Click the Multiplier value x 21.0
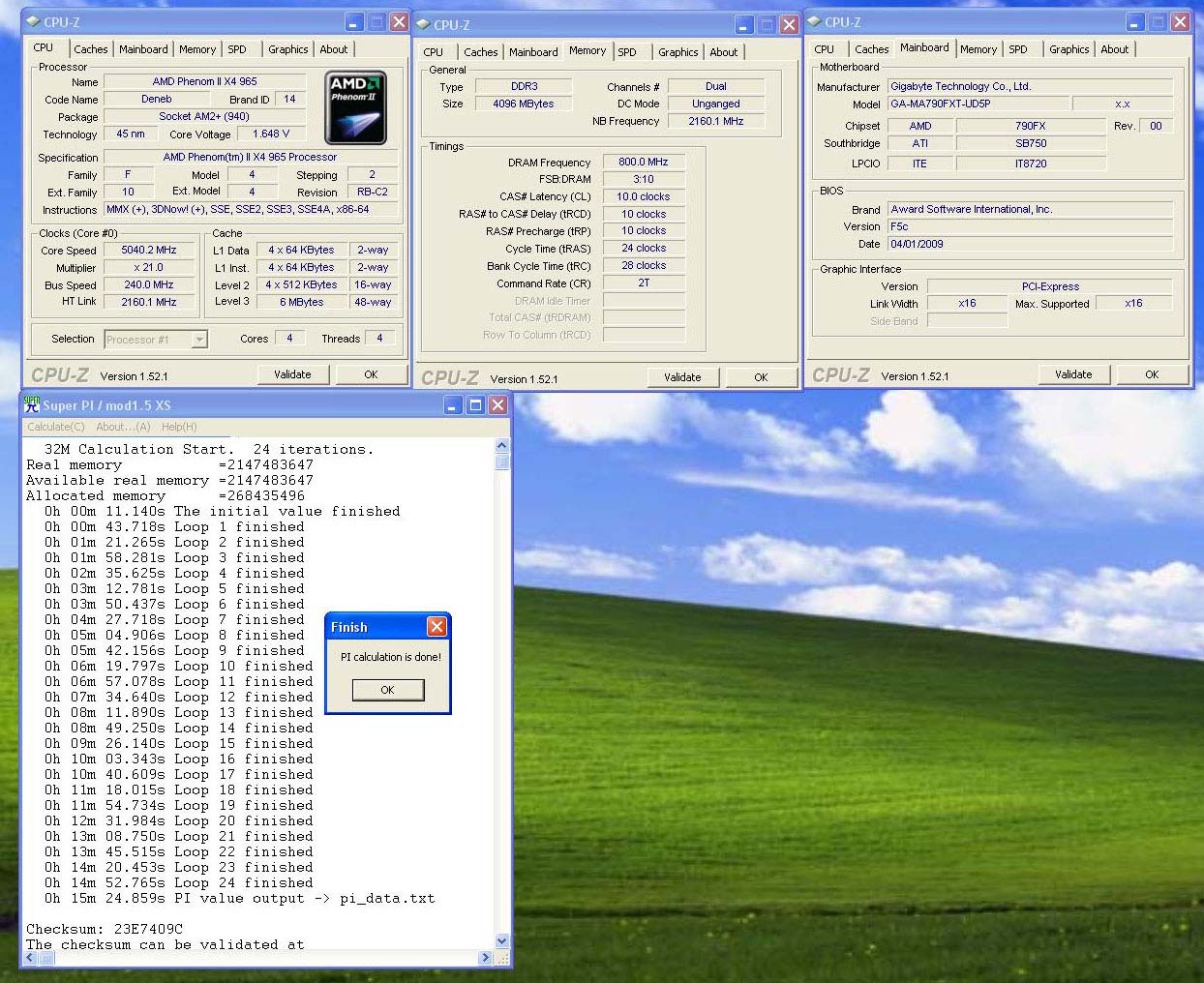Screen dimensions: 1204x983 click(149, 267)
